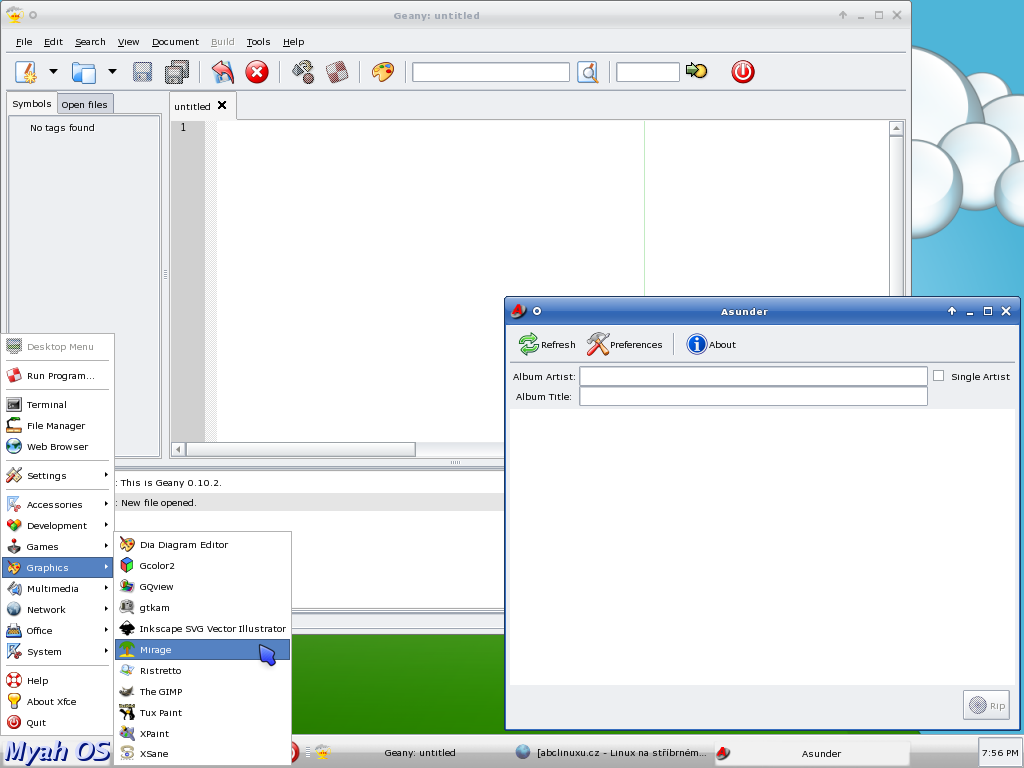The width and height of the screenshot is (1024, 768).
Task: Click the Album Artist input field
Action: pos(753,376)
